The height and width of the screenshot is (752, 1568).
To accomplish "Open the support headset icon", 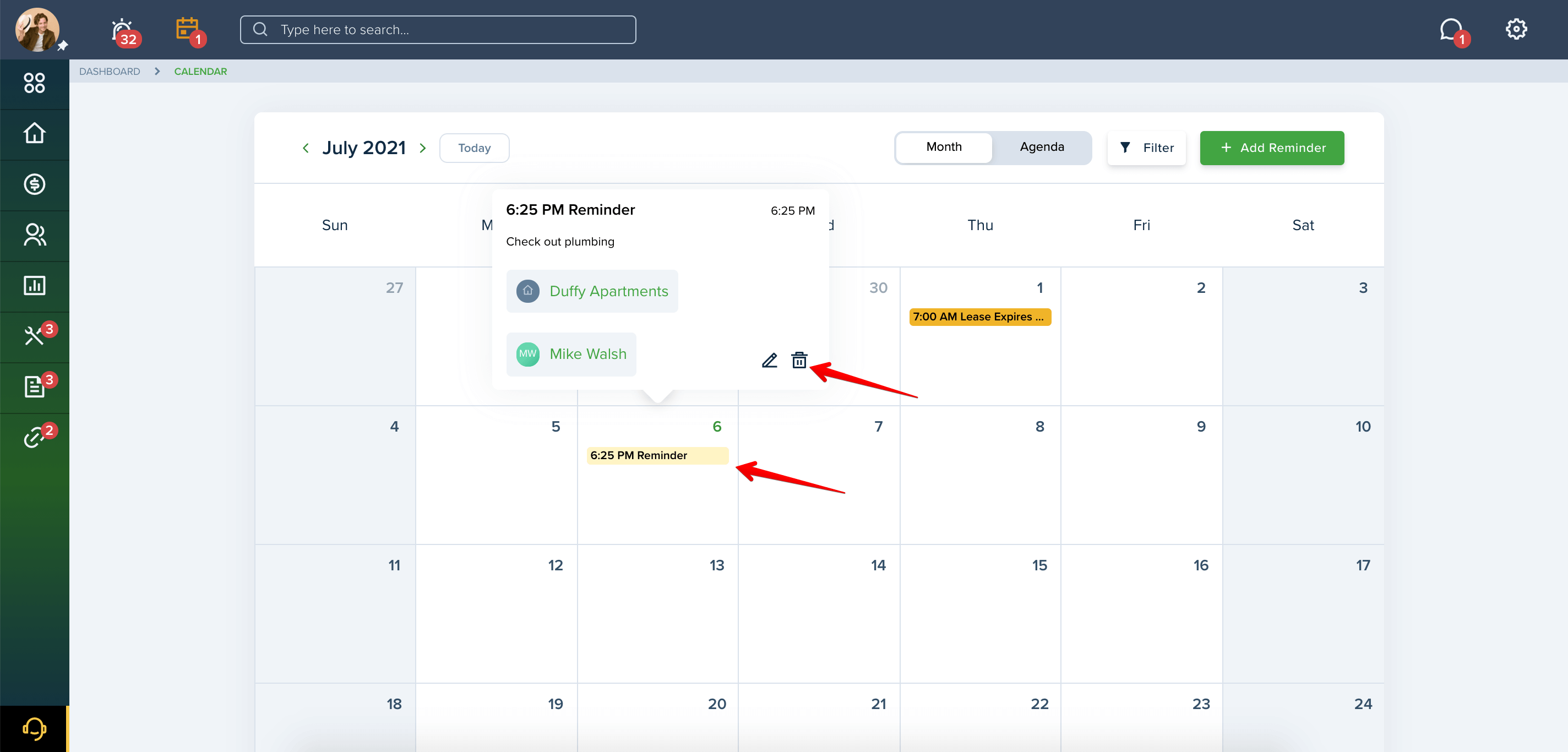I will pyautogui.click(x=35, y=728).
